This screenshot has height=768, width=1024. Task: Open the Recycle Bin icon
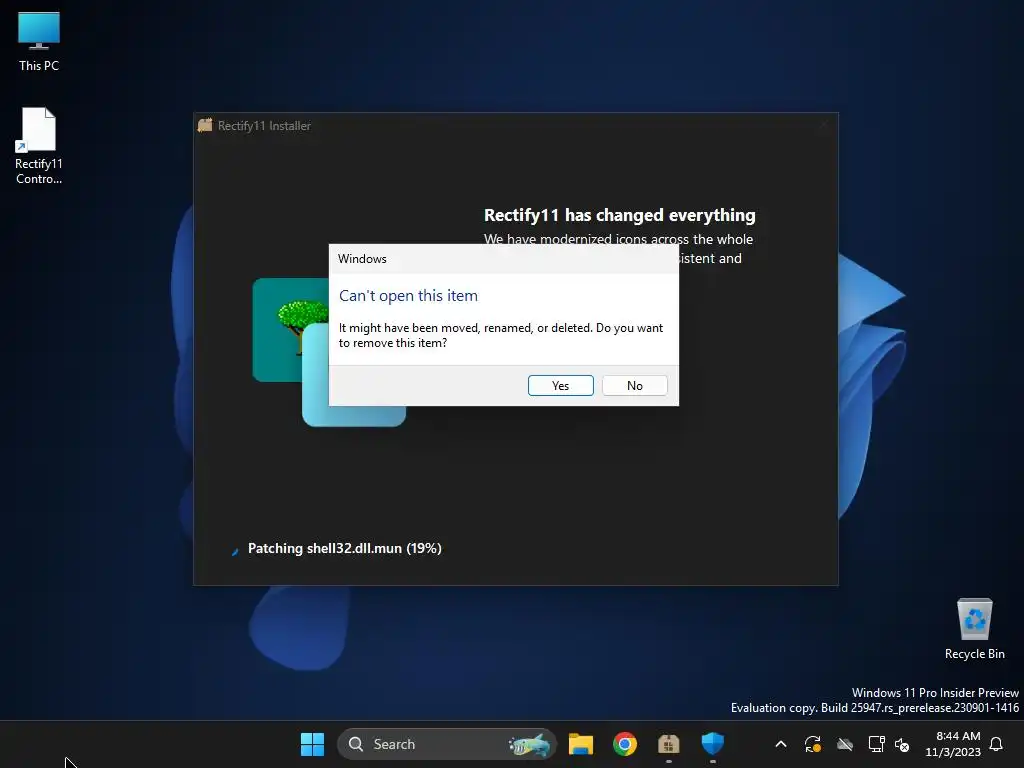pos(974,629)
